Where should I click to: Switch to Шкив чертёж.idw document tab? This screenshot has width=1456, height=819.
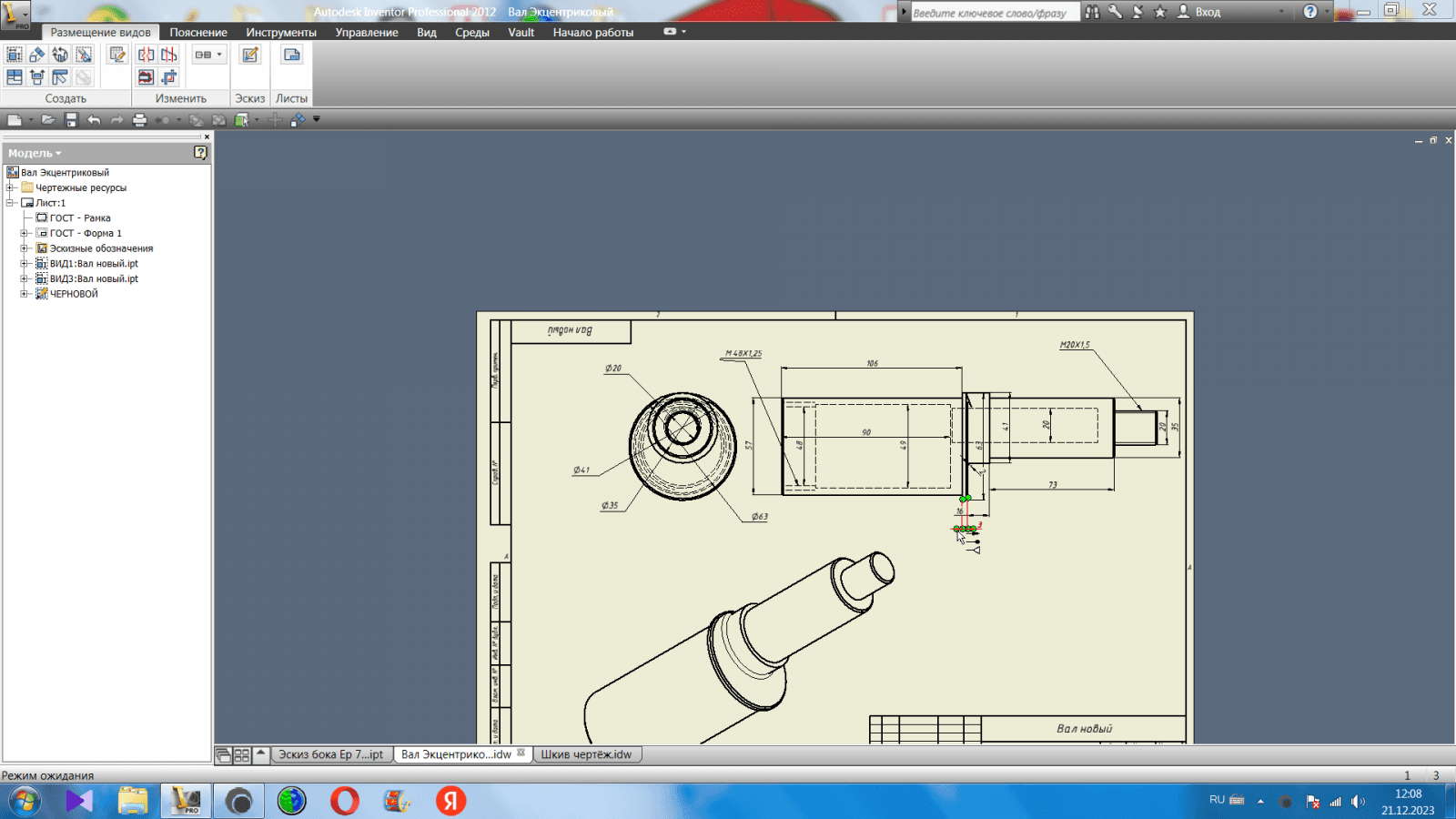click(x=586, y=754)
